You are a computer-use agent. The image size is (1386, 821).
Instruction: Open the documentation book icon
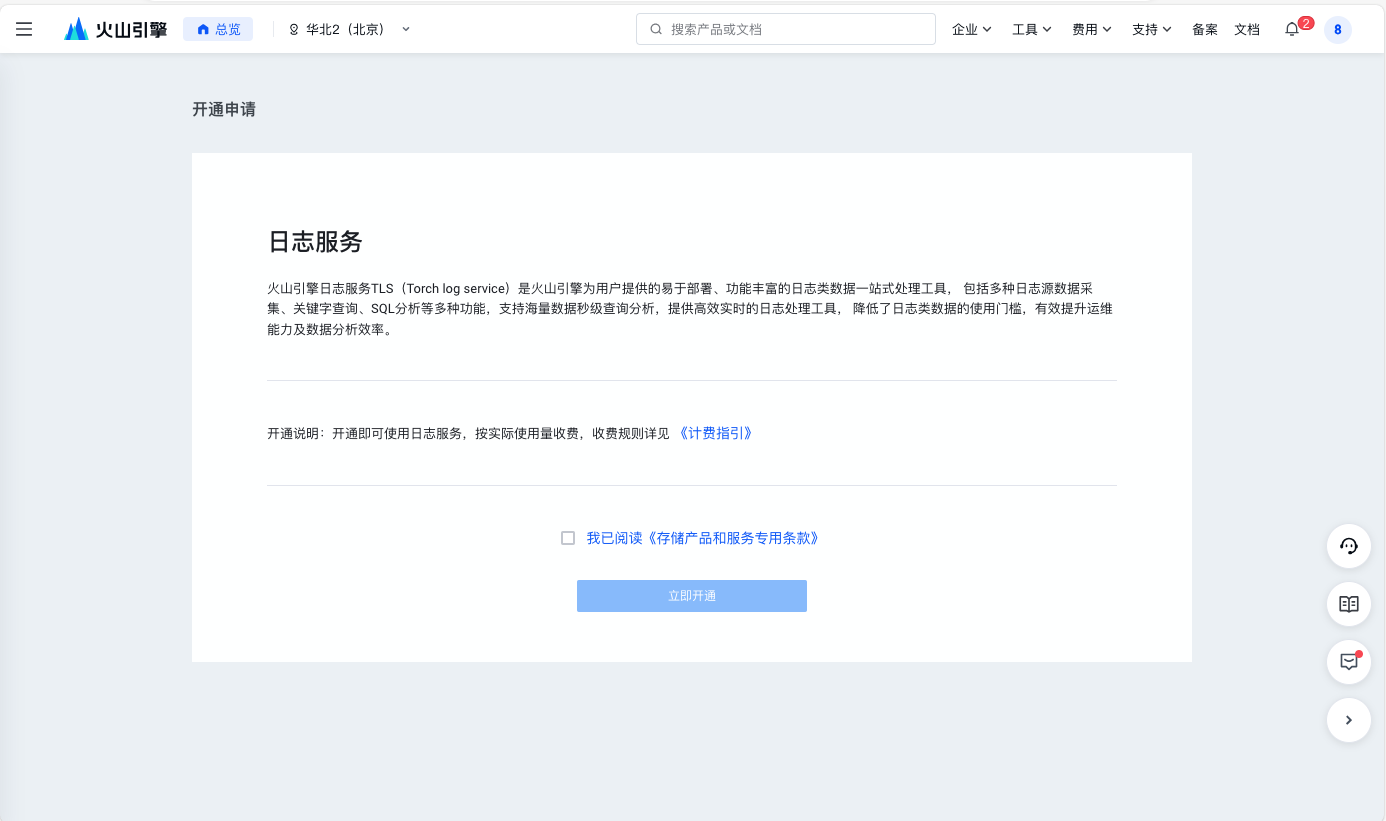(1348, 604)
